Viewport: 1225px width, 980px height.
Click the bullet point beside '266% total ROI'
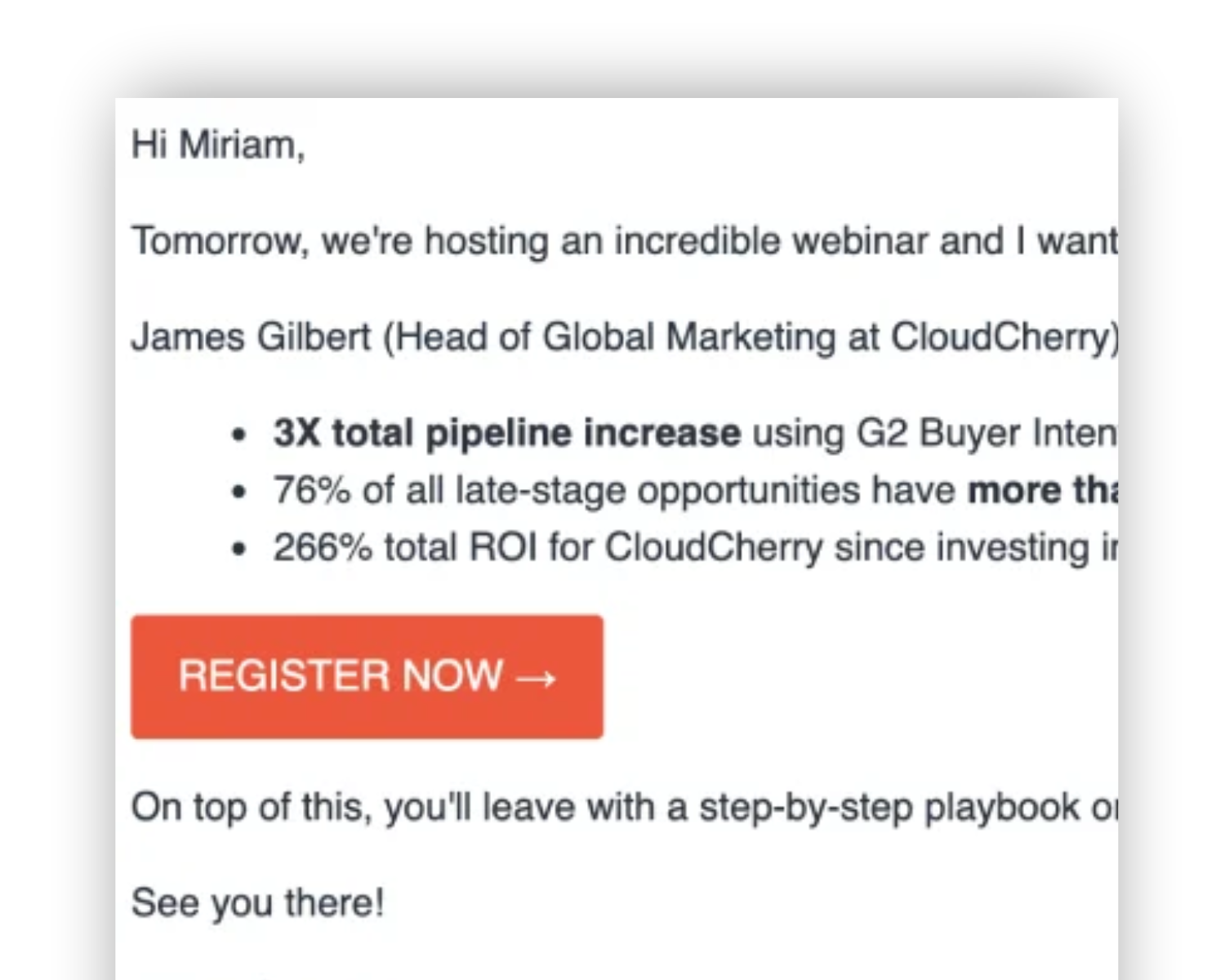pos(238,546)
